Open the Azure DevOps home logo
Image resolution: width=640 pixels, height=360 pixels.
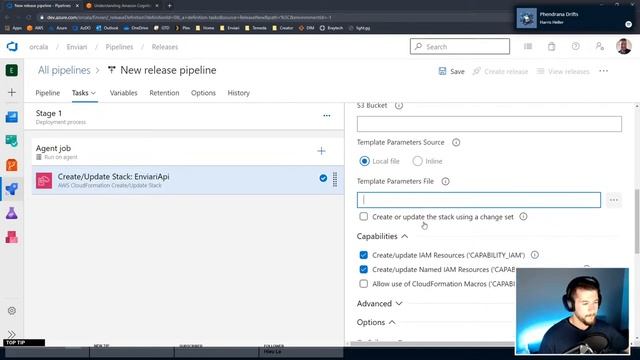point(12,47)
